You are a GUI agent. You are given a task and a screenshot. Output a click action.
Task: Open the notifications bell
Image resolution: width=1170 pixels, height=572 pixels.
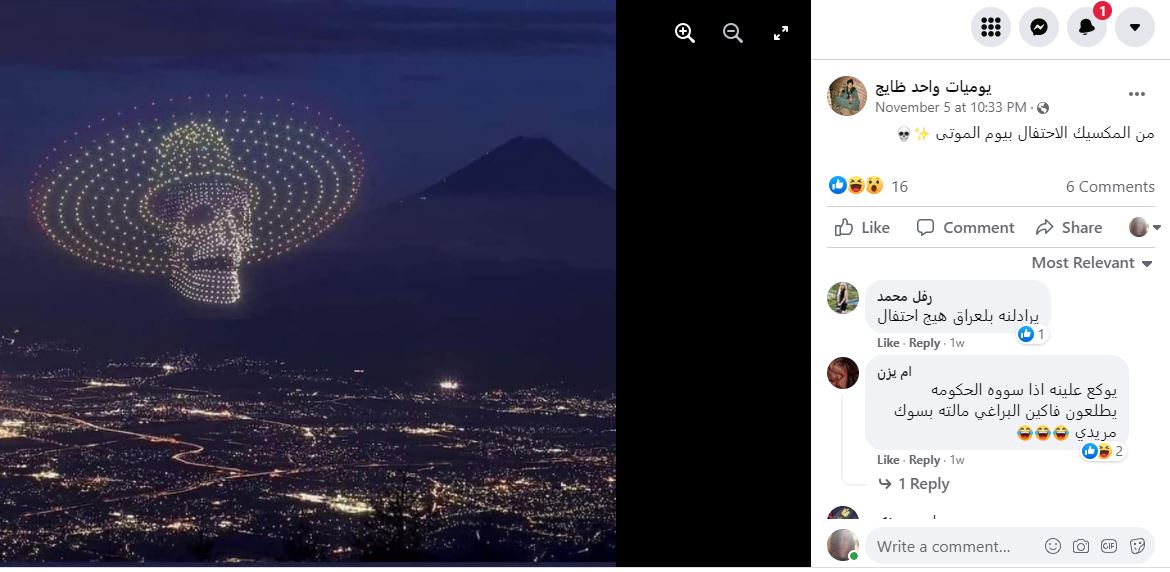click(1087, 28)
